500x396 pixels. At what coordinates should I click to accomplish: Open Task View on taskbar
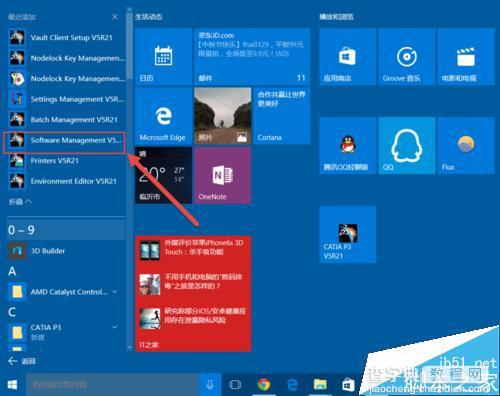click(235, 385)
